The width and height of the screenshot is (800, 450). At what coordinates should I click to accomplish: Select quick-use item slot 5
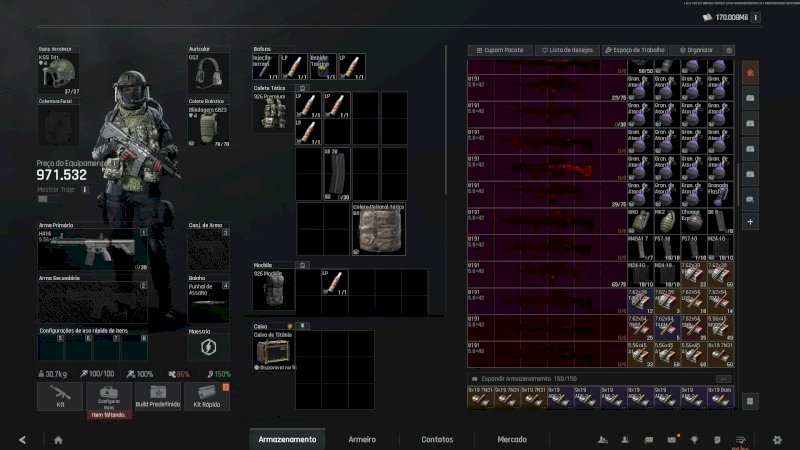coord(51,348)
